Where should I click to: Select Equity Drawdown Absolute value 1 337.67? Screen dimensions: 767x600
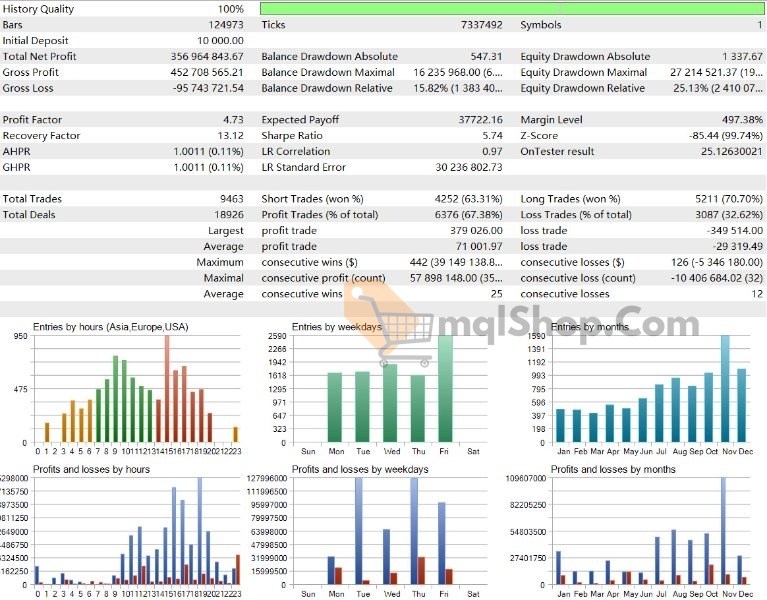point(742,56)
